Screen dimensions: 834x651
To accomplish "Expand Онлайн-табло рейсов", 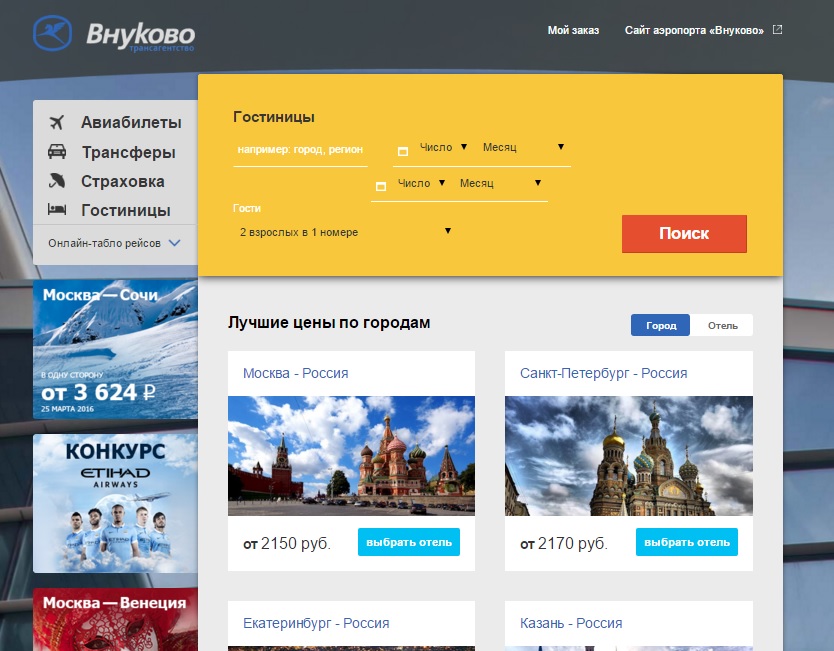I will click(x=114, y=243).
